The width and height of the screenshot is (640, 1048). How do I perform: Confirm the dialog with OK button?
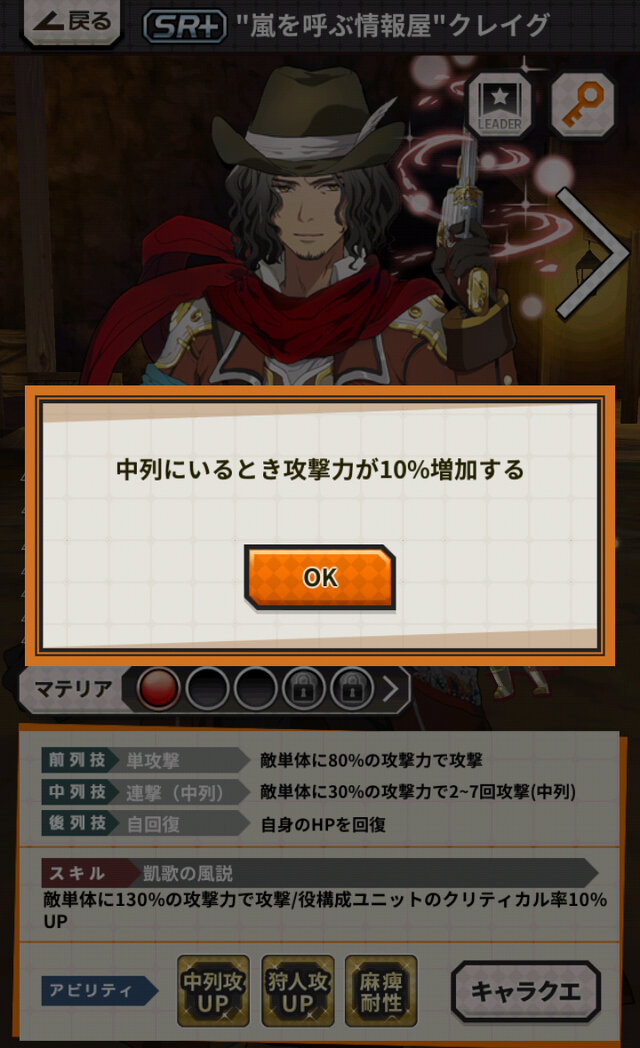[x=320, y=577]
